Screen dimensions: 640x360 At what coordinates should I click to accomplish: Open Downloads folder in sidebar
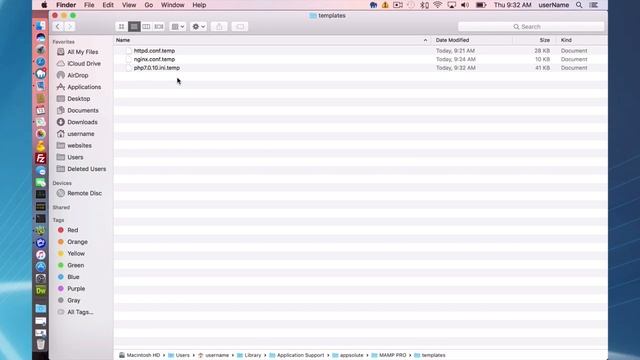point(82,122)
